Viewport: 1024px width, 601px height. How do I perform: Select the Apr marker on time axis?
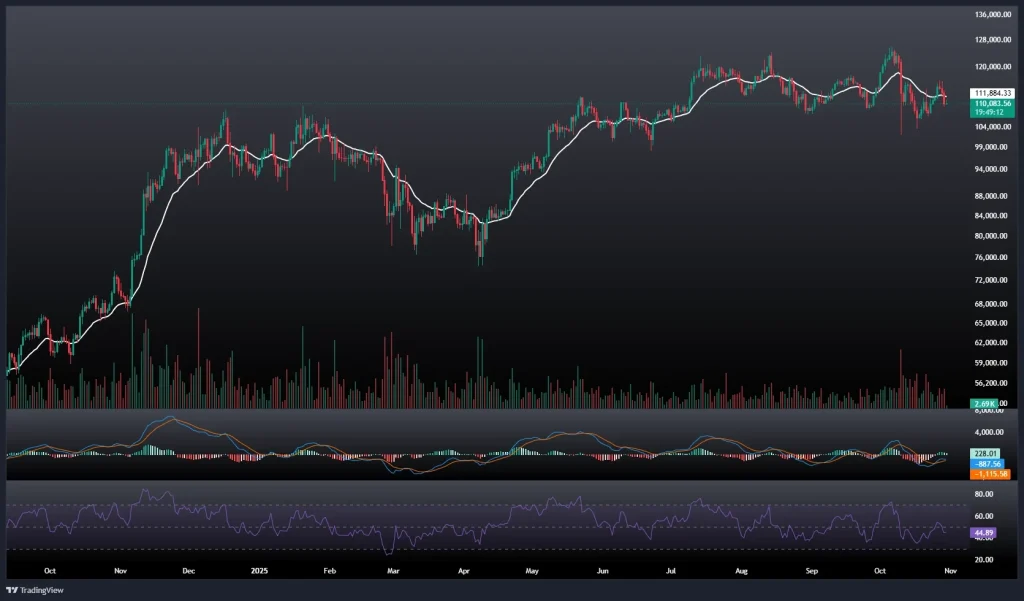click(x=464, y=571)
